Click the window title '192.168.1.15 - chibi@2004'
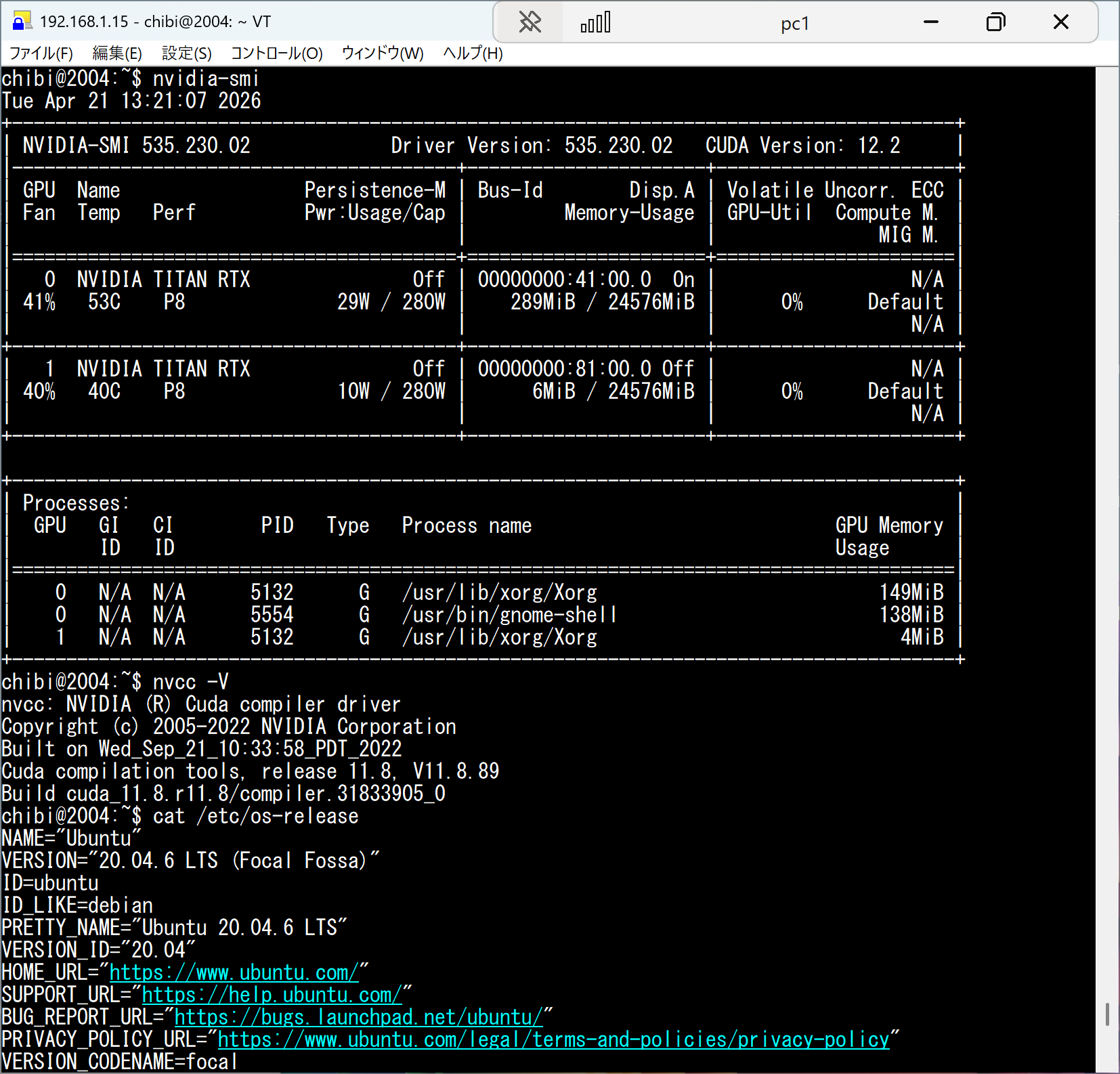Image resolution: width=1120 pixels, height=1074 pixels. click(155, 22)
